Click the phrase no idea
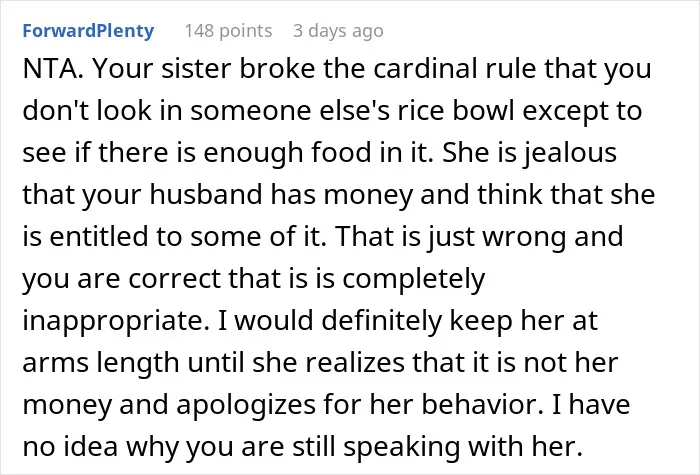The image size is (700, 475). click(70, 446)
